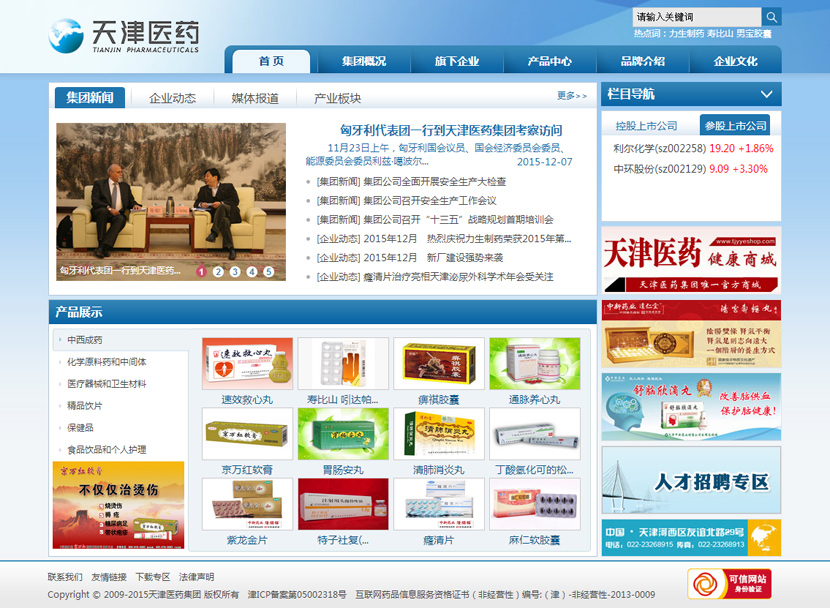Focus the 请输入关键词 search field
The image size is (830, 608).
697,17
